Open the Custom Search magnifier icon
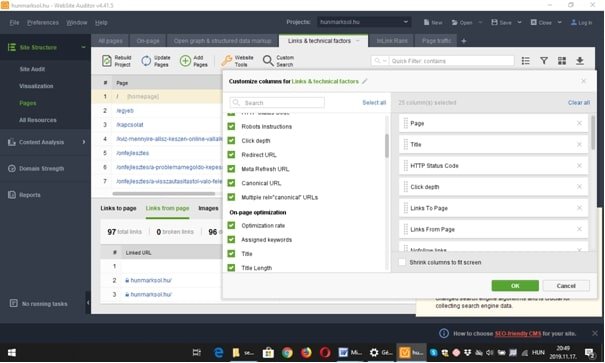Image resolution: width=605 pixels, height=363 pixels. coord(268,61)
